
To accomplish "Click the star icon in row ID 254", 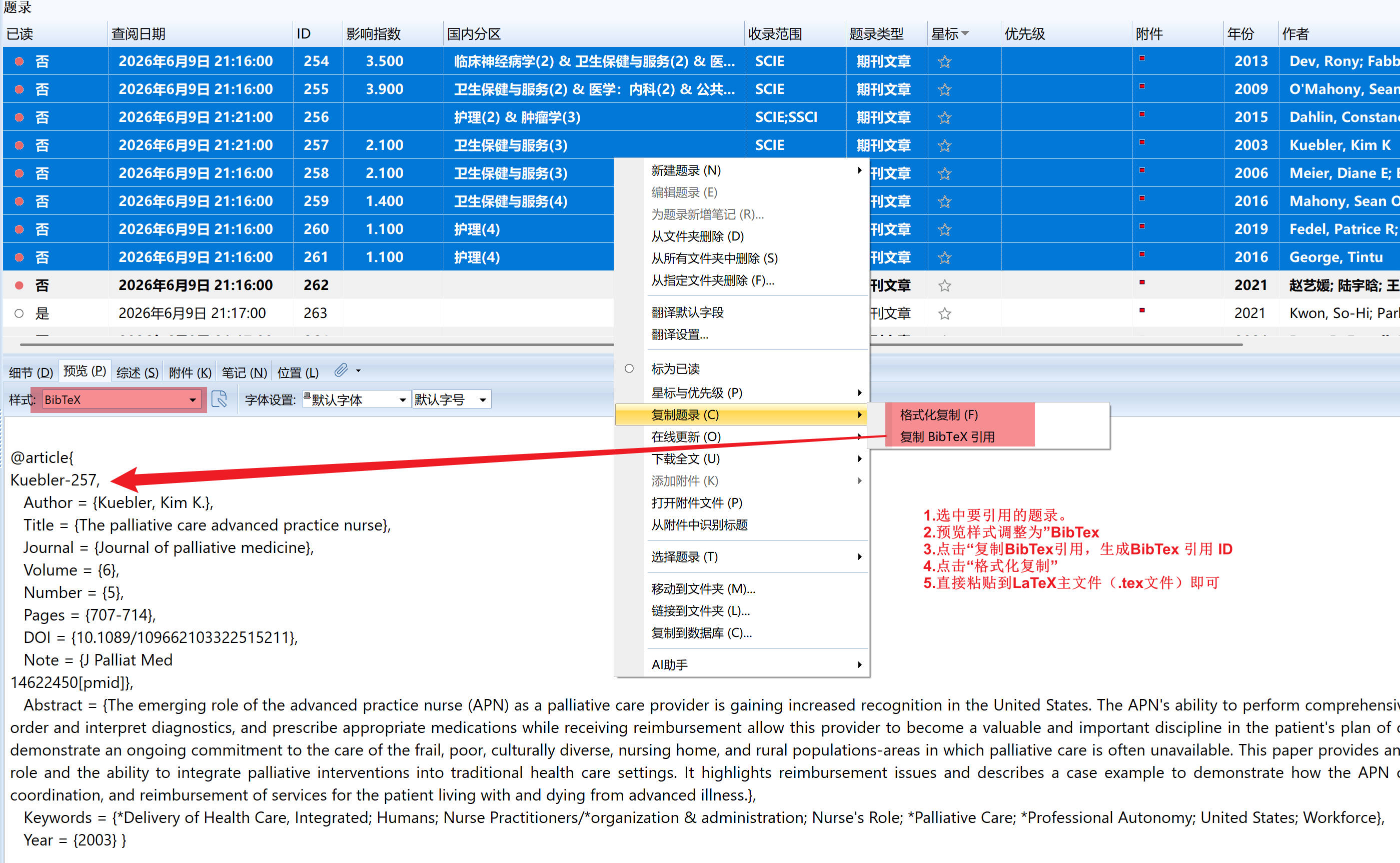I will click(944, 61).
